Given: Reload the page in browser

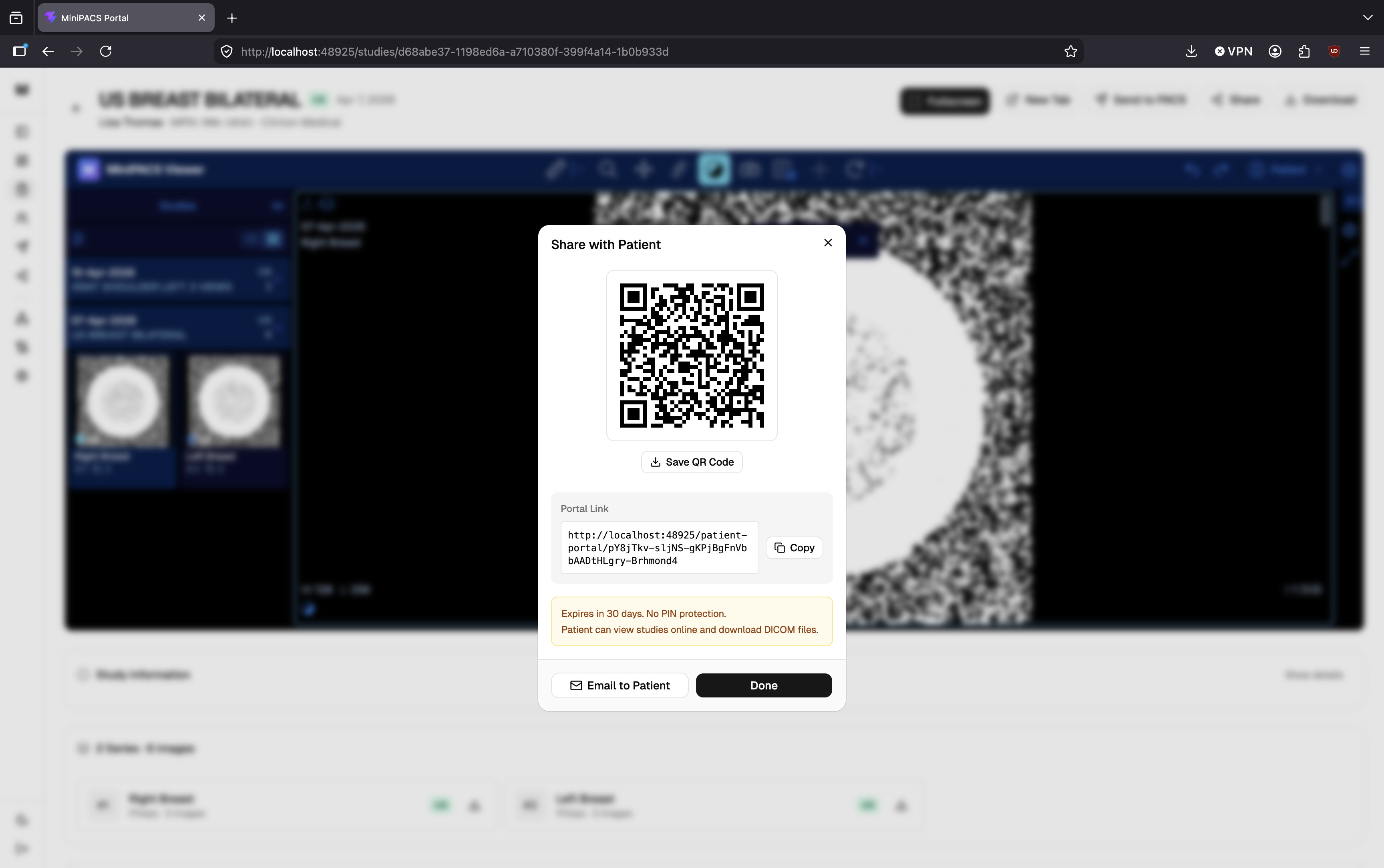Looking at the screenshot, I should coord(106,52).
